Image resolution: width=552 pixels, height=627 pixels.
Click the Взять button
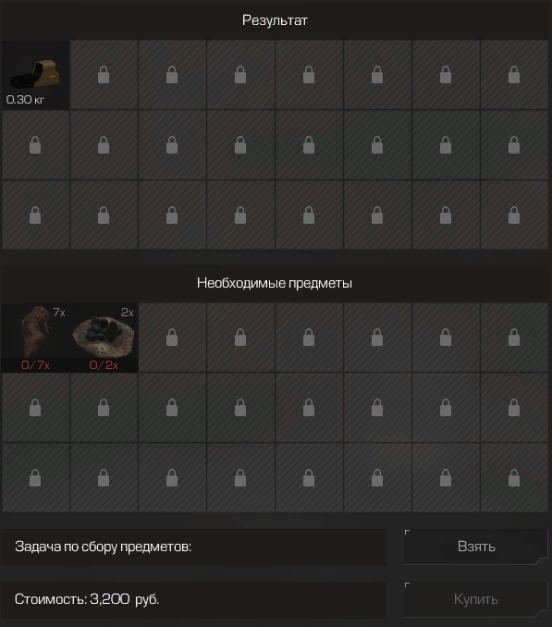coord(476,546)
